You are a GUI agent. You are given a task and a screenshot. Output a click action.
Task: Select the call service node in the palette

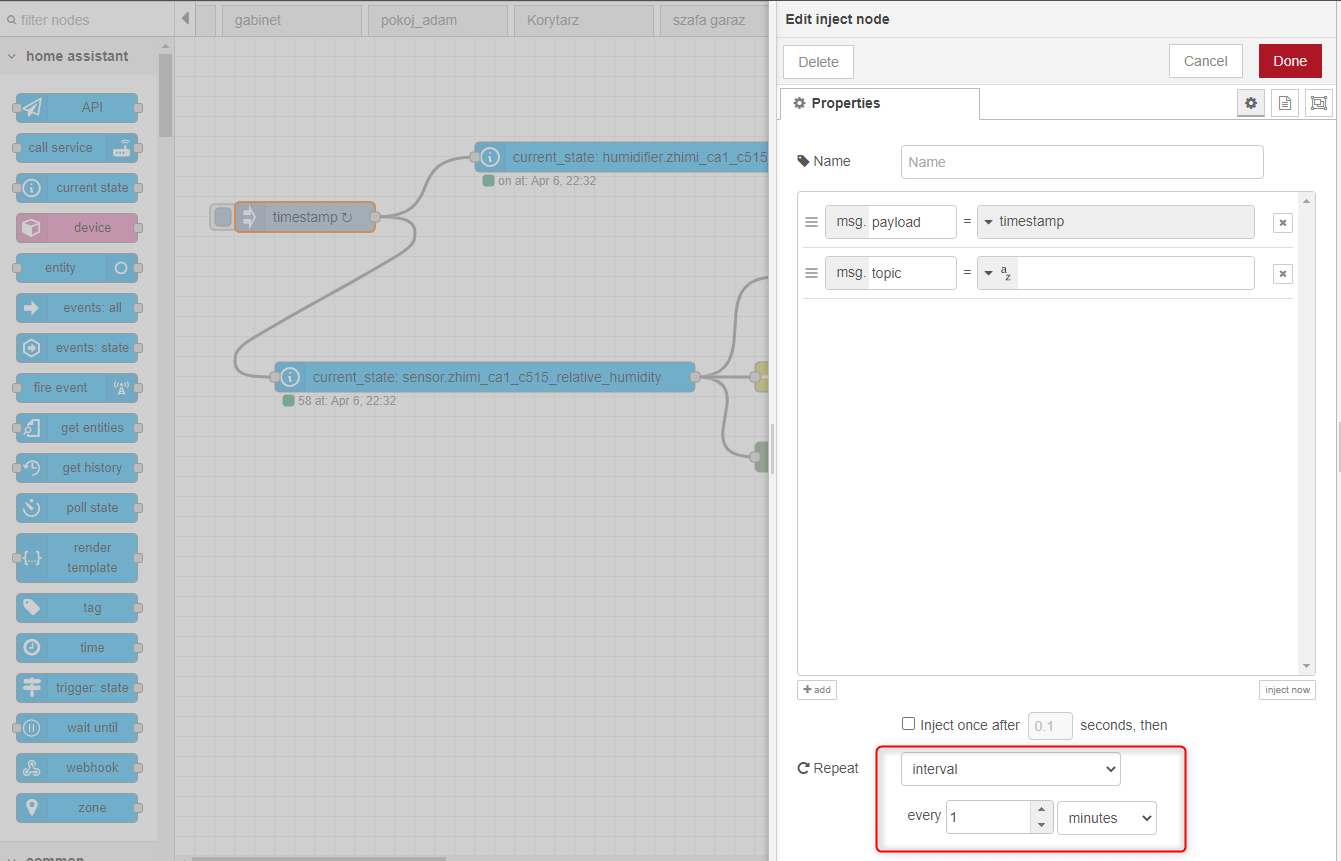[76, 147]
